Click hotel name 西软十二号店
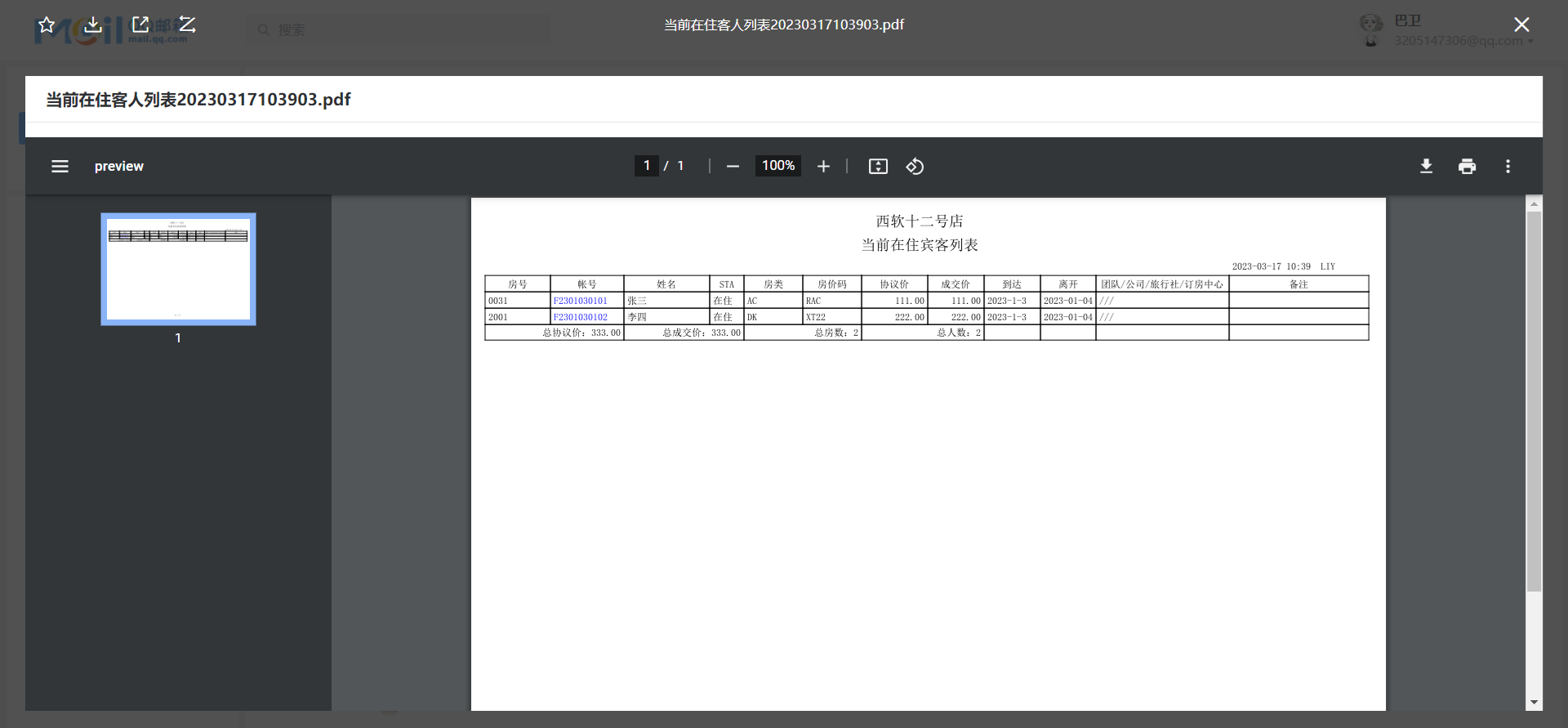The image size is (1568, 728). point(920,221)
